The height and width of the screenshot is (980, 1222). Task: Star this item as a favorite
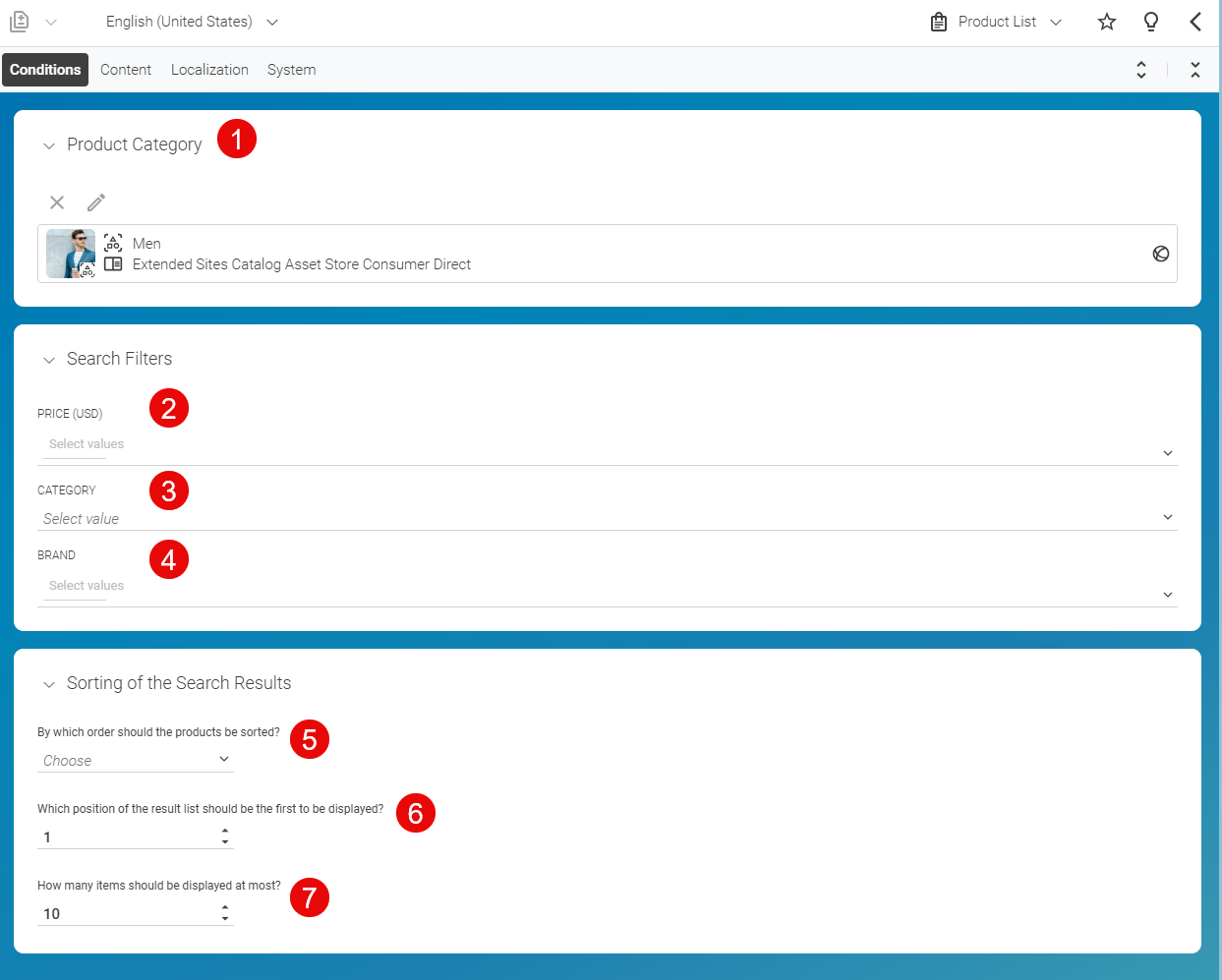pos(1107,21)
